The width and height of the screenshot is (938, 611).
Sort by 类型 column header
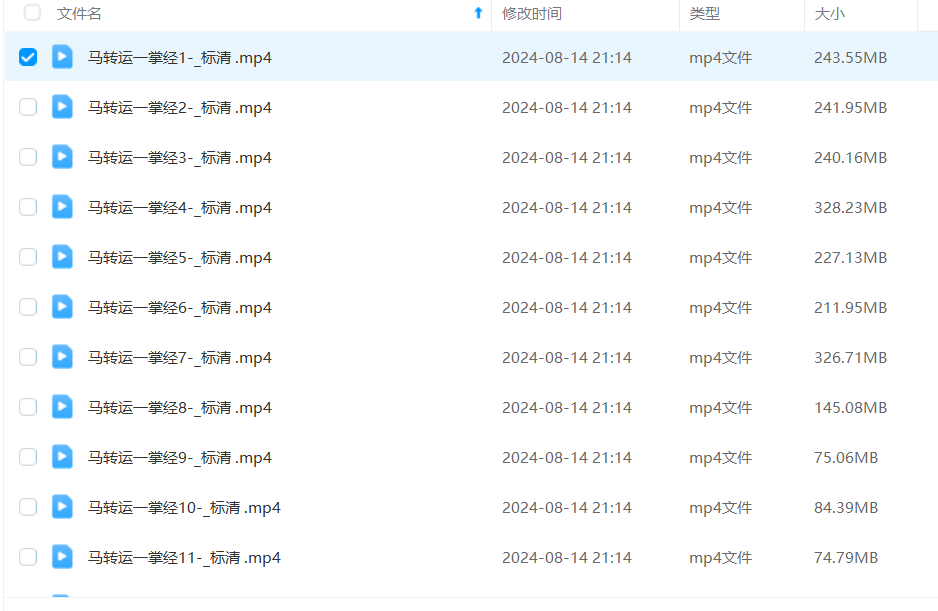pyautogui.click(x=704, y=13)
